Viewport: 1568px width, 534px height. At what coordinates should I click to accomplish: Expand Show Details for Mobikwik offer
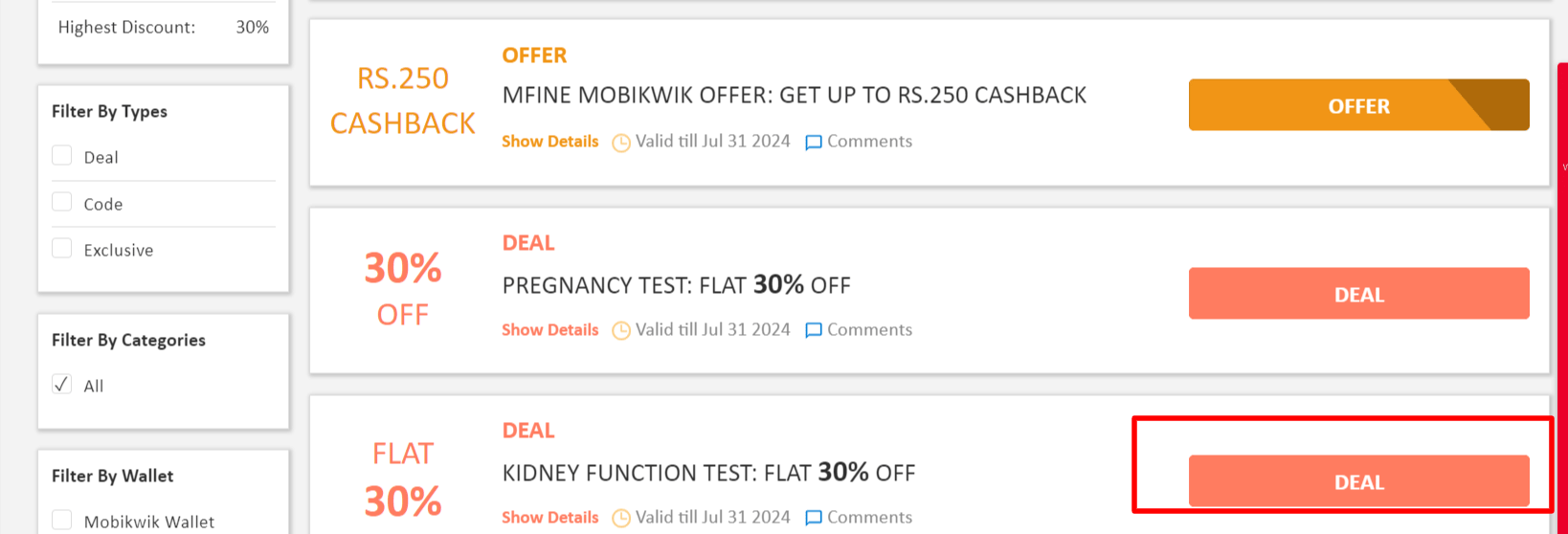(x=549, y=142)
